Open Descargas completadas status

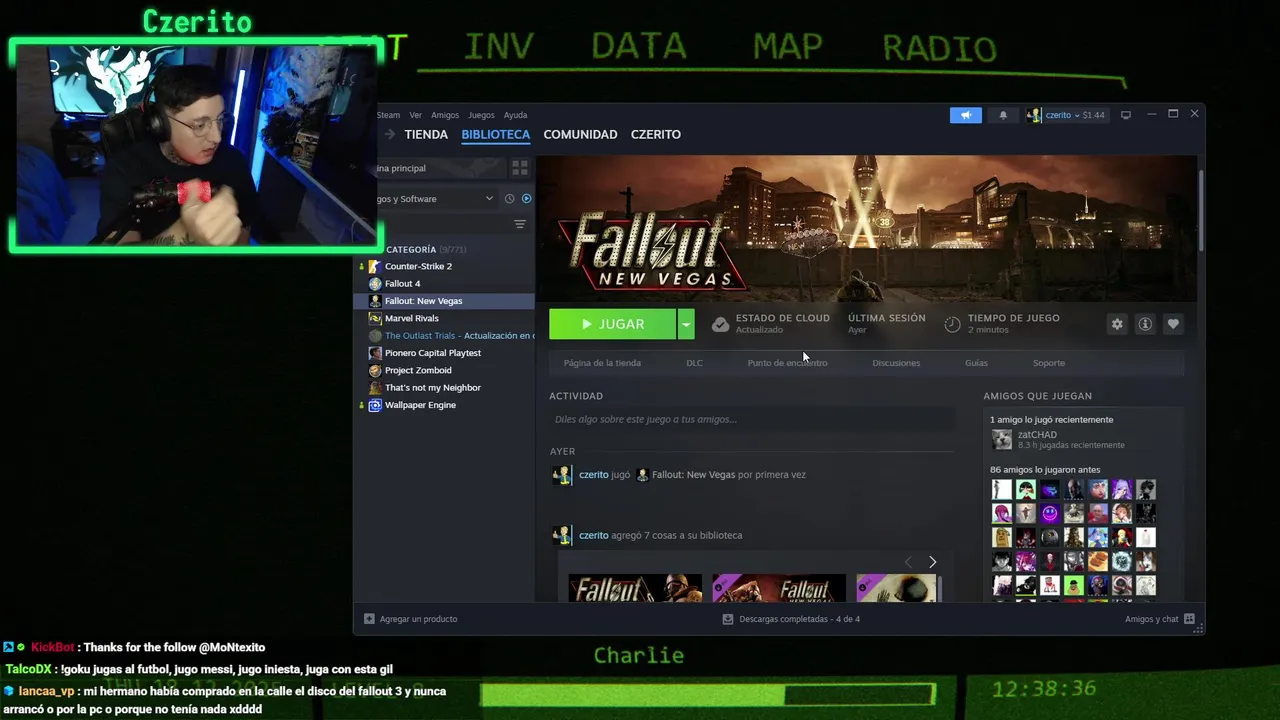(x=791, y=619)
